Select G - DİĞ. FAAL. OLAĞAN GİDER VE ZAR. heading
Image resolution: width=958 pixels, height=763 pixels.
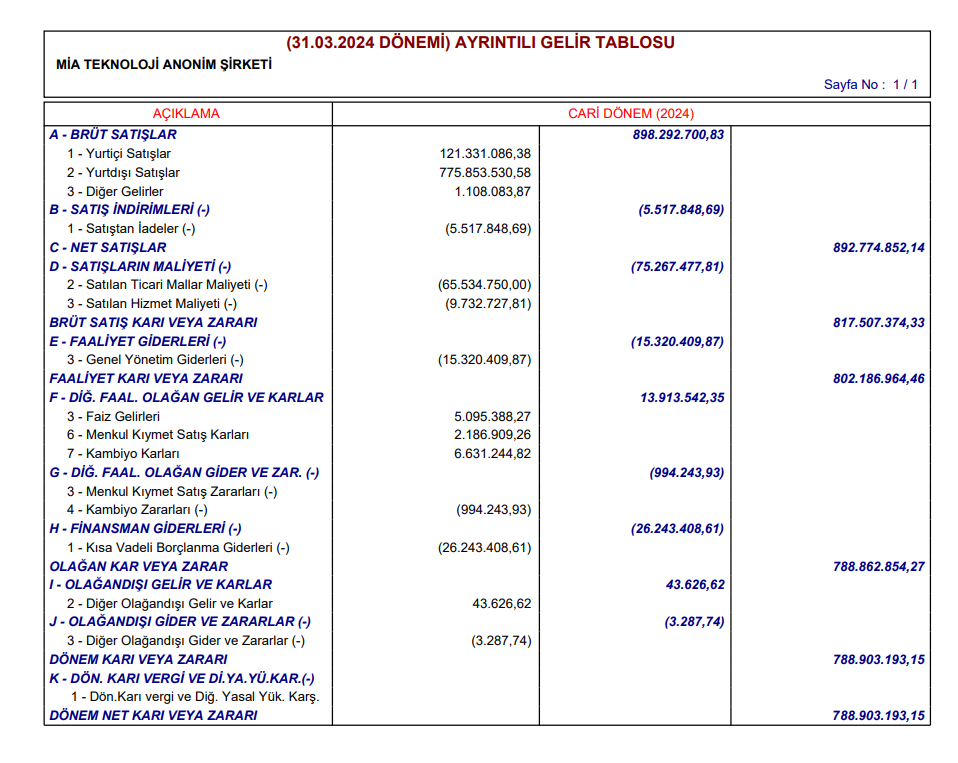[x=185, y=473]
